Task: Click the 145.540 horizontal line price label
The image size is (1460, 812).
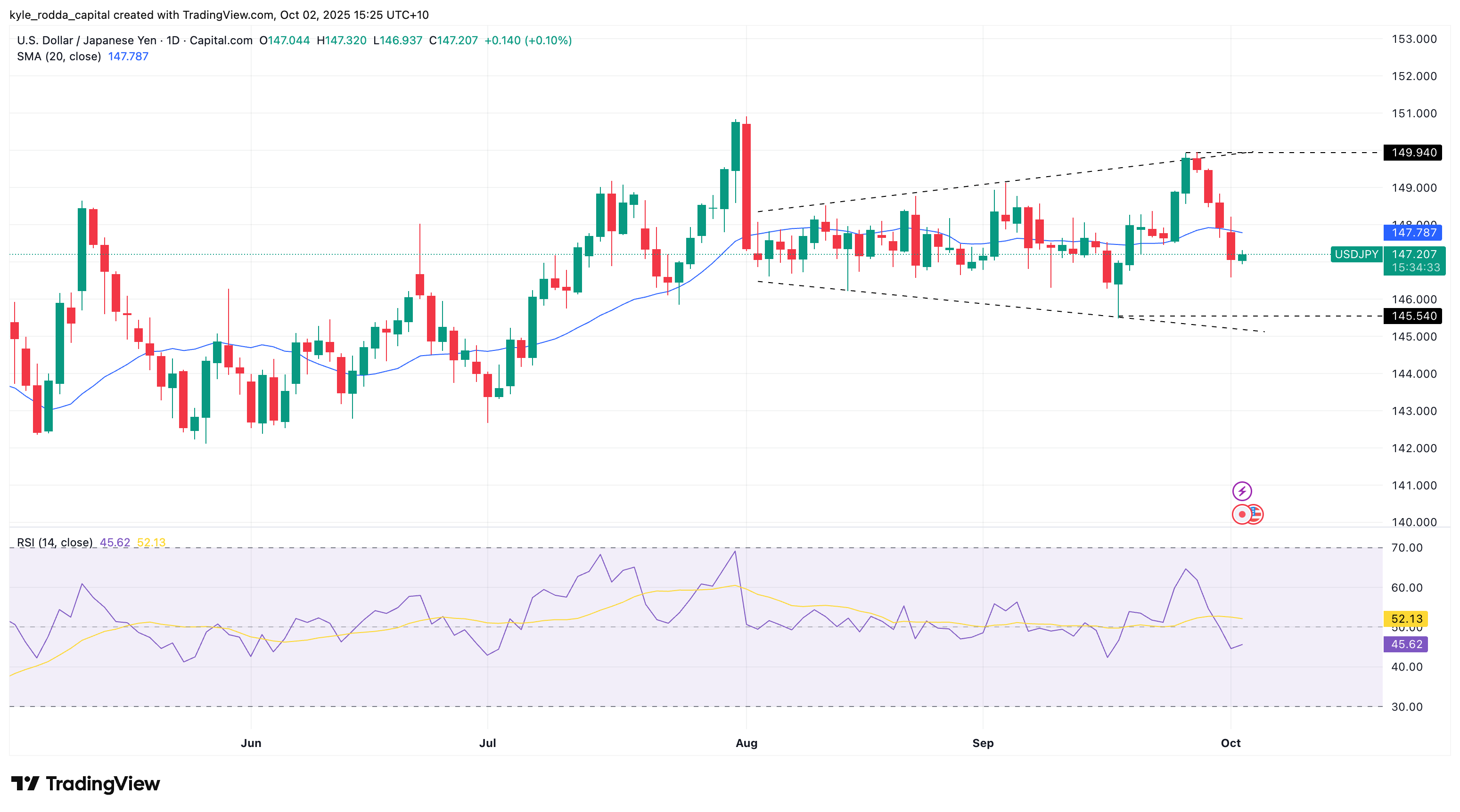Action: click(x=1413, y=316)
